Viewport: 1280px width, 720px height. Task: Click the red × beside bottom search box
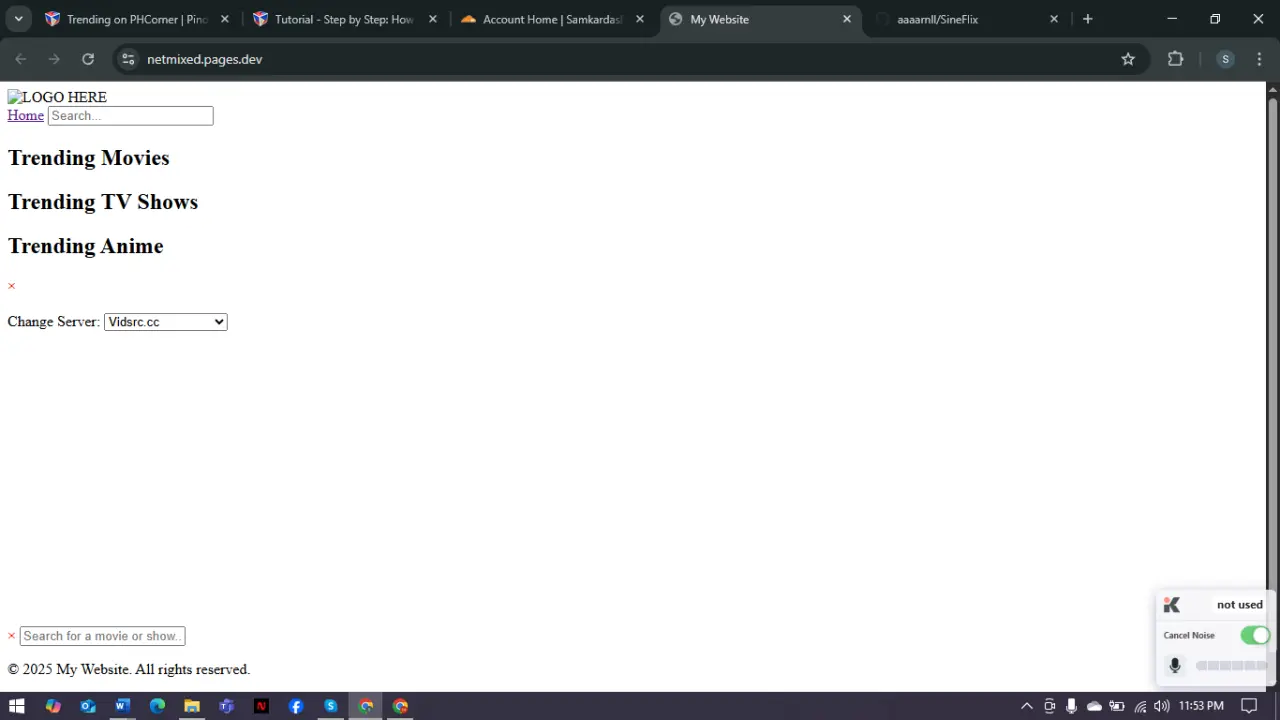(12, 636)
